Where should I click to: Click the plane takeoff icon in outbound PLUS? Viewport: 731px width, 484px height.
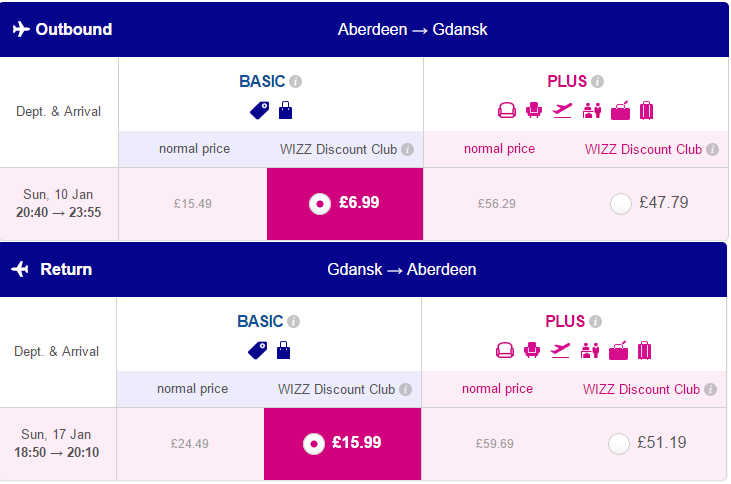(562, 110)
